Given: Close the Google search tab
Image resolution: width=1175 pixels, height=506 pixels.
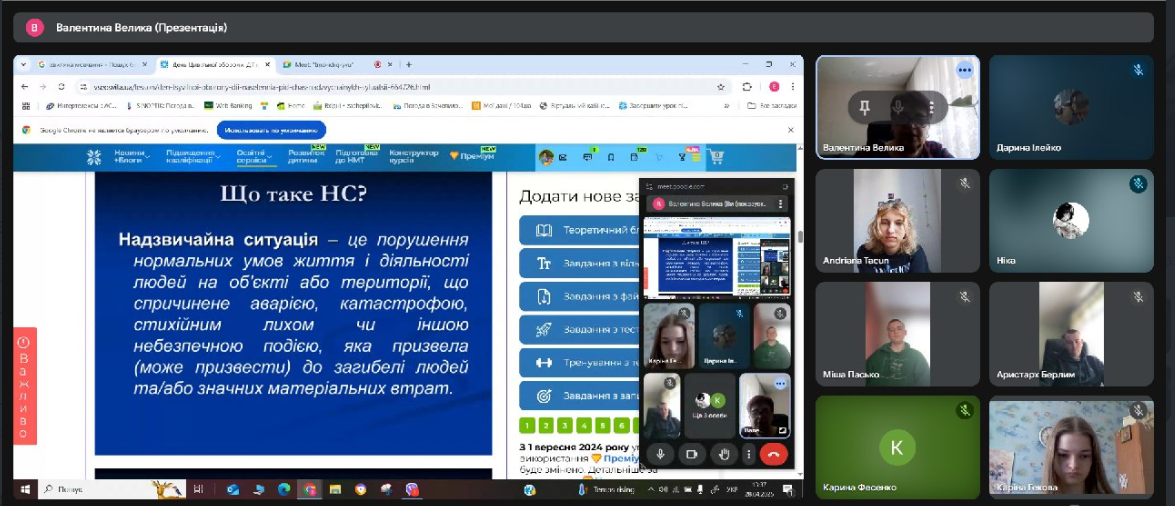Looking at the screenshot, I should pos(145,64).
